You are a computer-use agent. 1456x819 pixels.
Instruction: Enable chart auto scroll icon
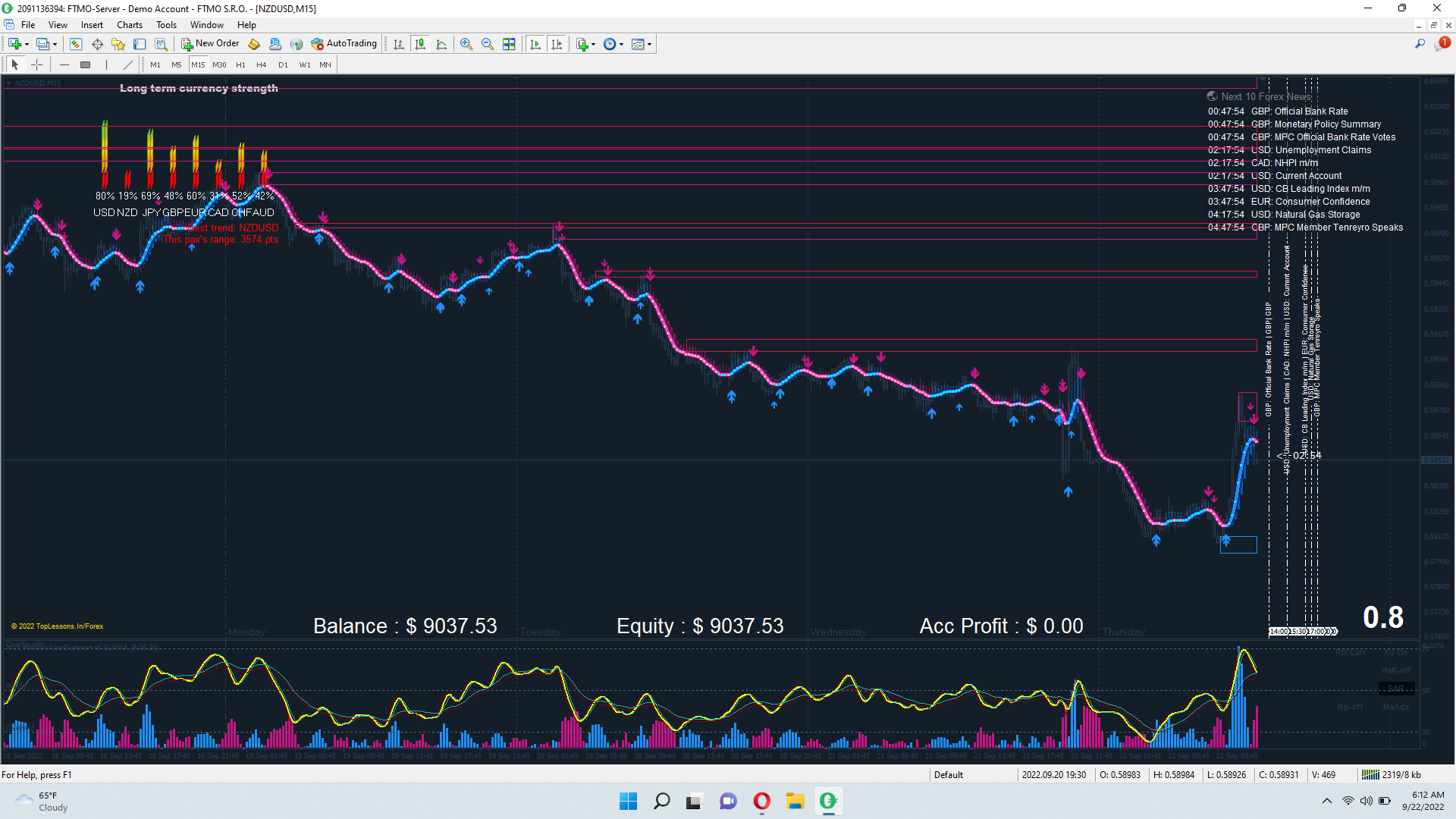pyautogui.click(x=535, y=44)
